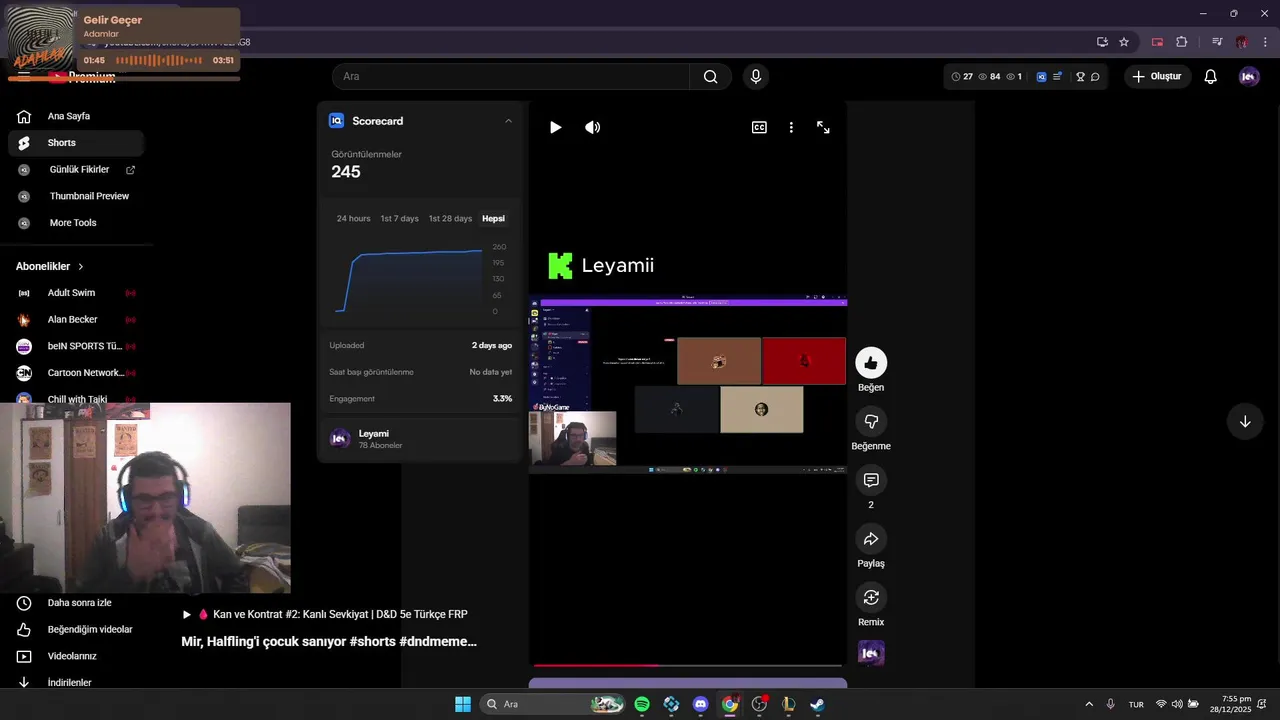Open Daha sonra izle playlist
The height and width of the screenshot is (720, 1280).
pos(76,603)
